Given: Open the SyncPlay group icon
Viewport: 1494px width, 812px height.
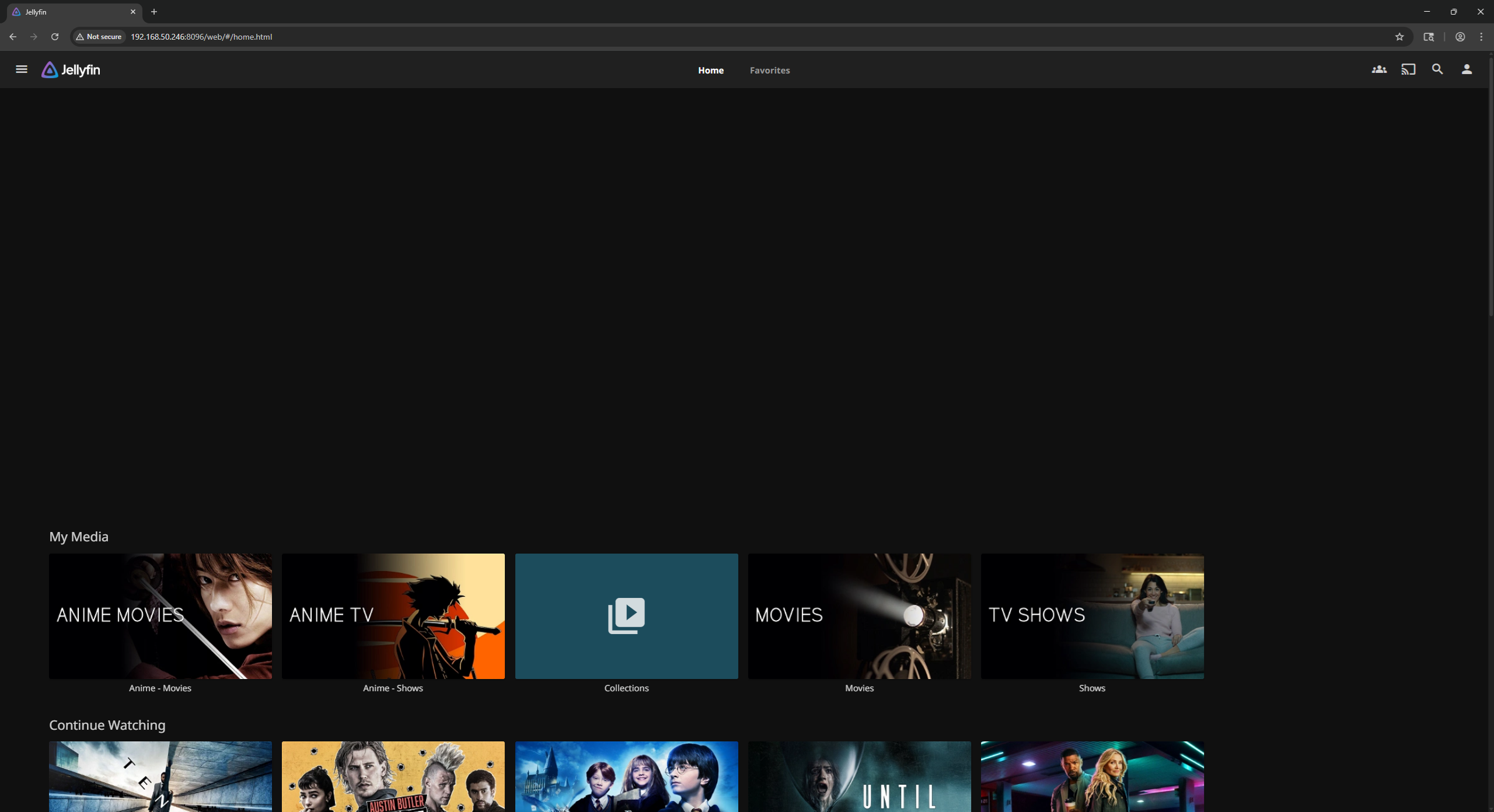Looking at the screenshot, I should click(x=1378, y=69).
